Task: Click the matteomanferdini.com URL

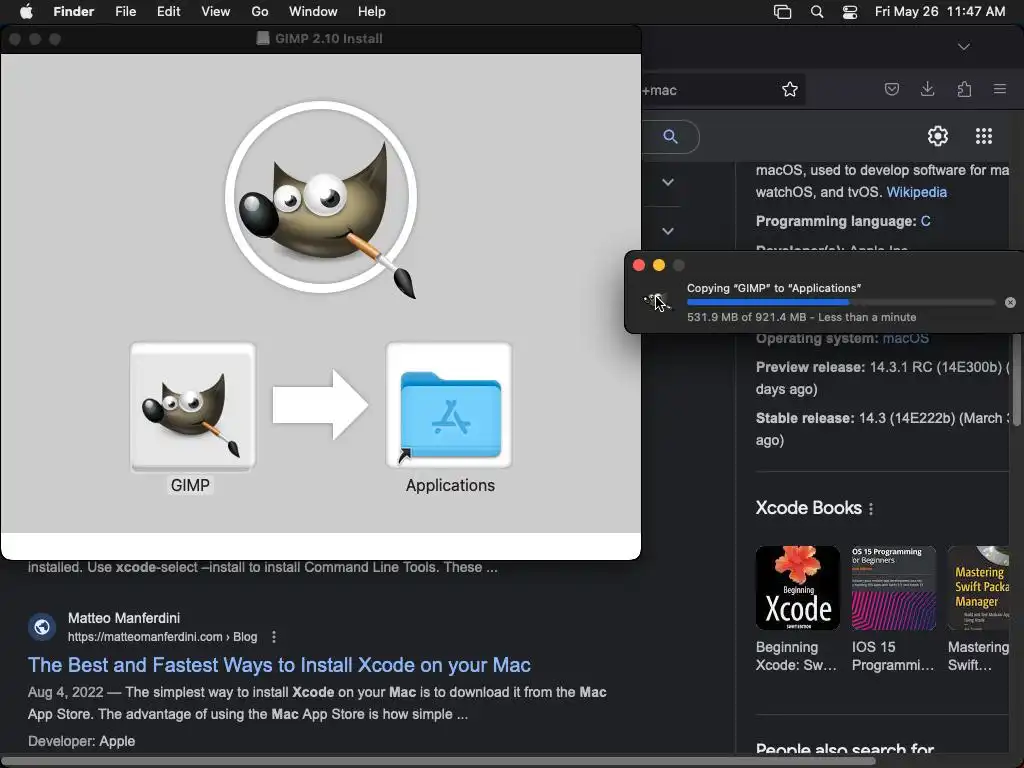Action: click(x=162, y=637)
